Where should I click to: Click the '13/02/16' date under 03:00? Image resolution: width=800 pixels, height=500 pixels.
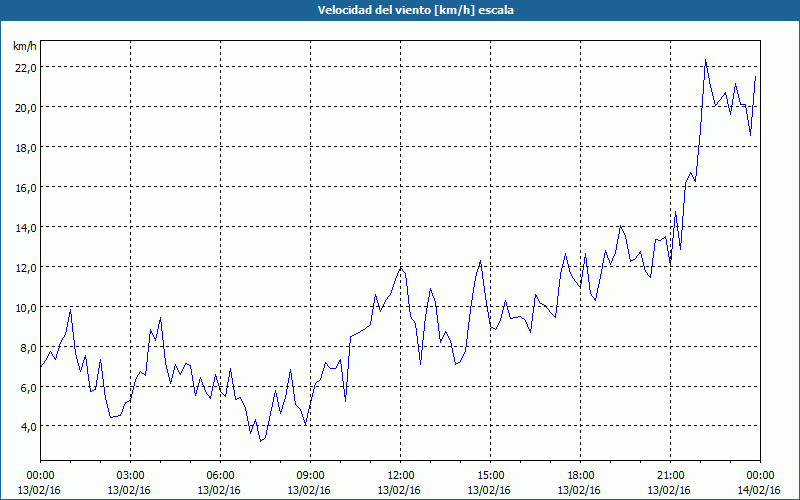tap(129, 490)
